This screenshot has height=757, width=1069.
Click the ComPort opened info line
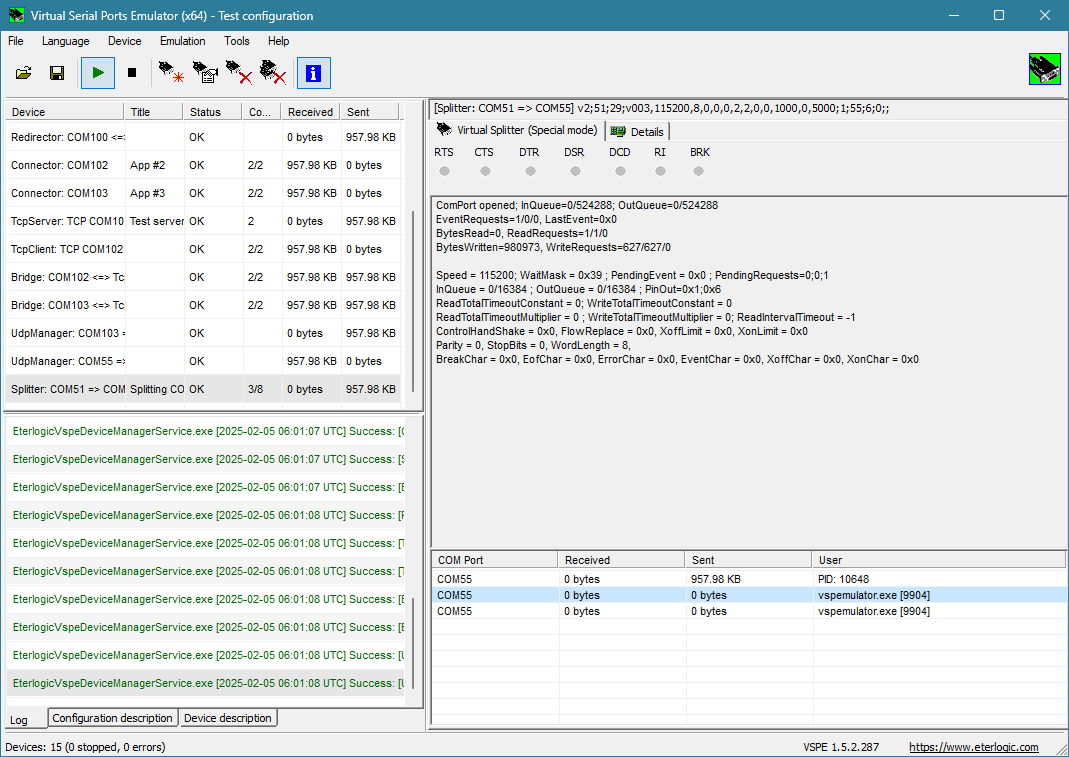(577, 205)
